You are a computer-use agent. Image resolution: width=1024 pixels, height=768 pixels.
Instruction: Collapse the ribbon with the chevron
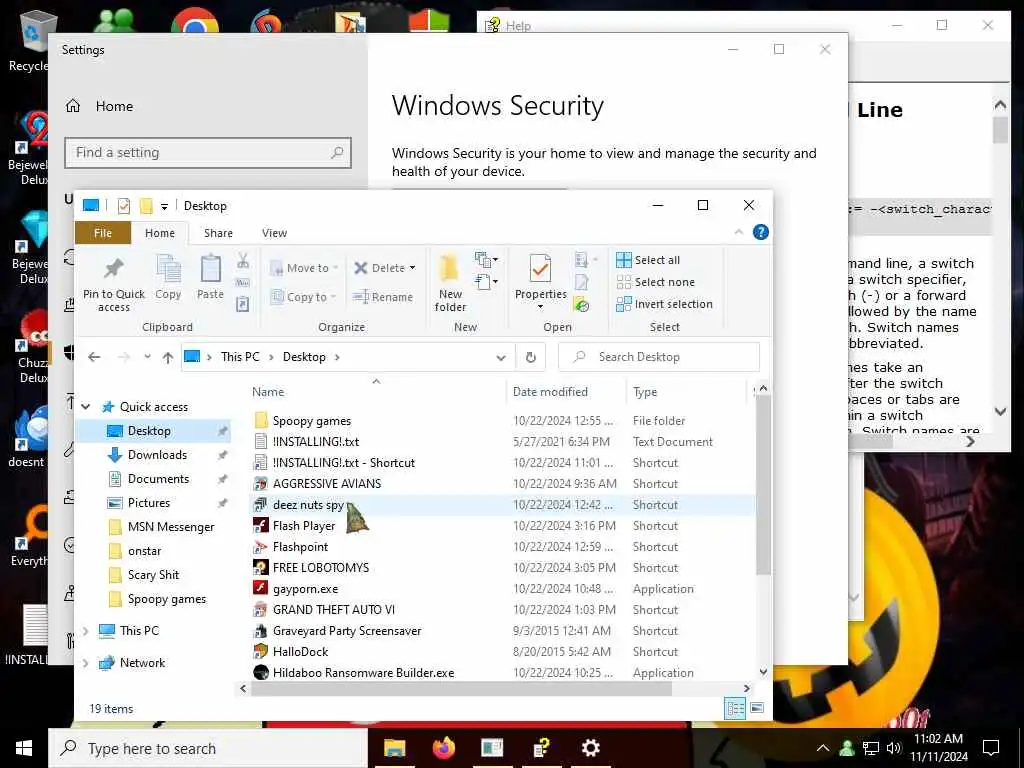pos(739,232)
